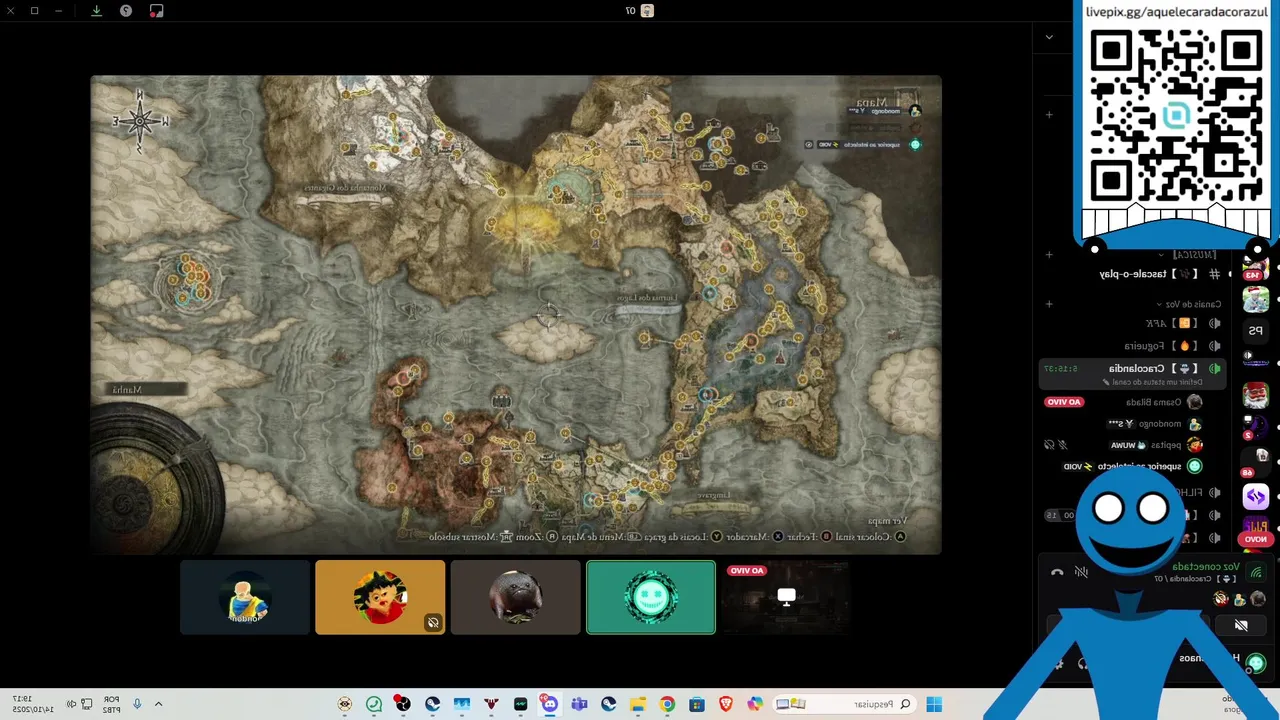The image size is (1280, 720).
Task: Click the Voz conectada label
Action: [1206, 566]
